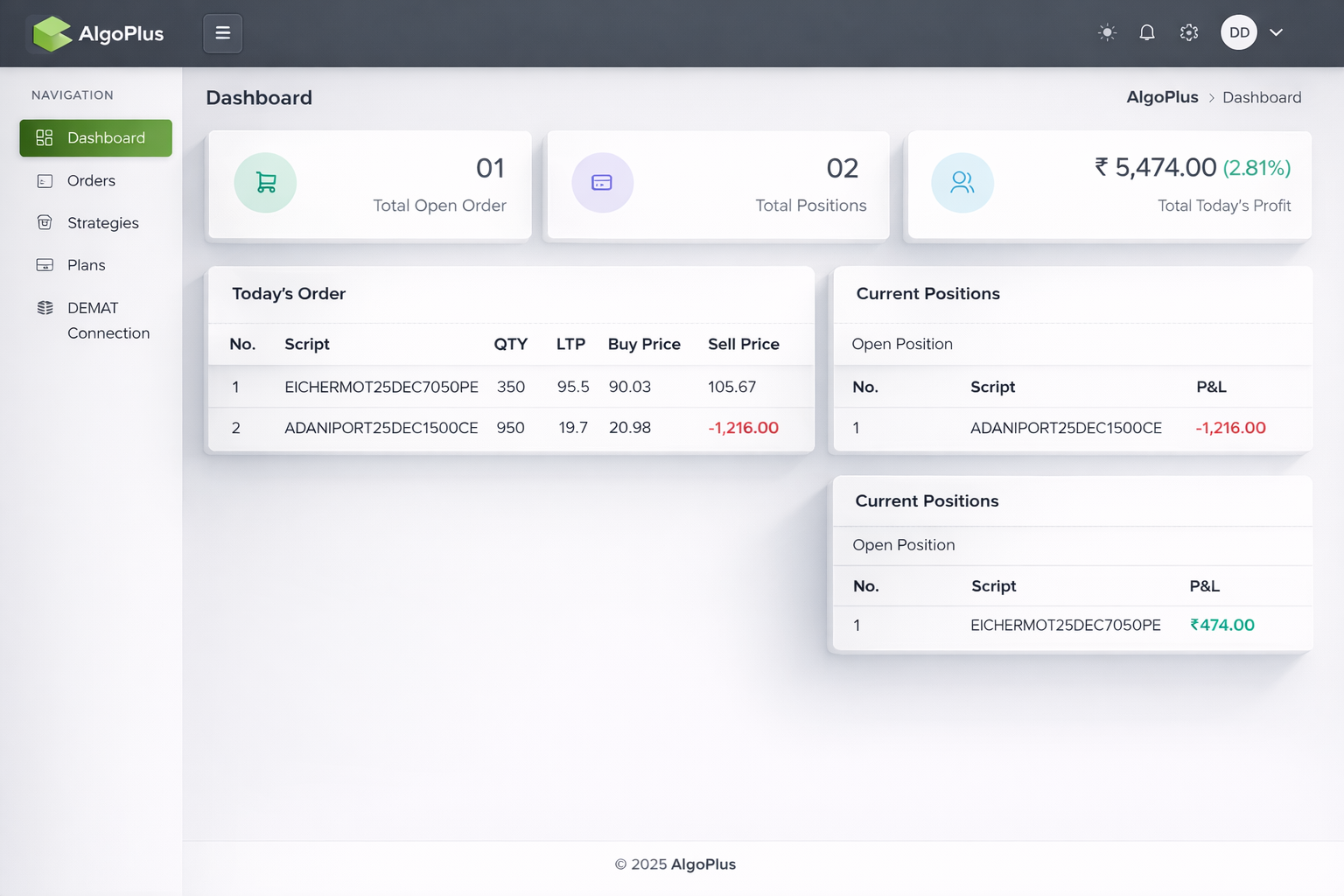Click the DEMAT Connection coins icon
This screenshot has height=896, width=1344.
(45, 307)
